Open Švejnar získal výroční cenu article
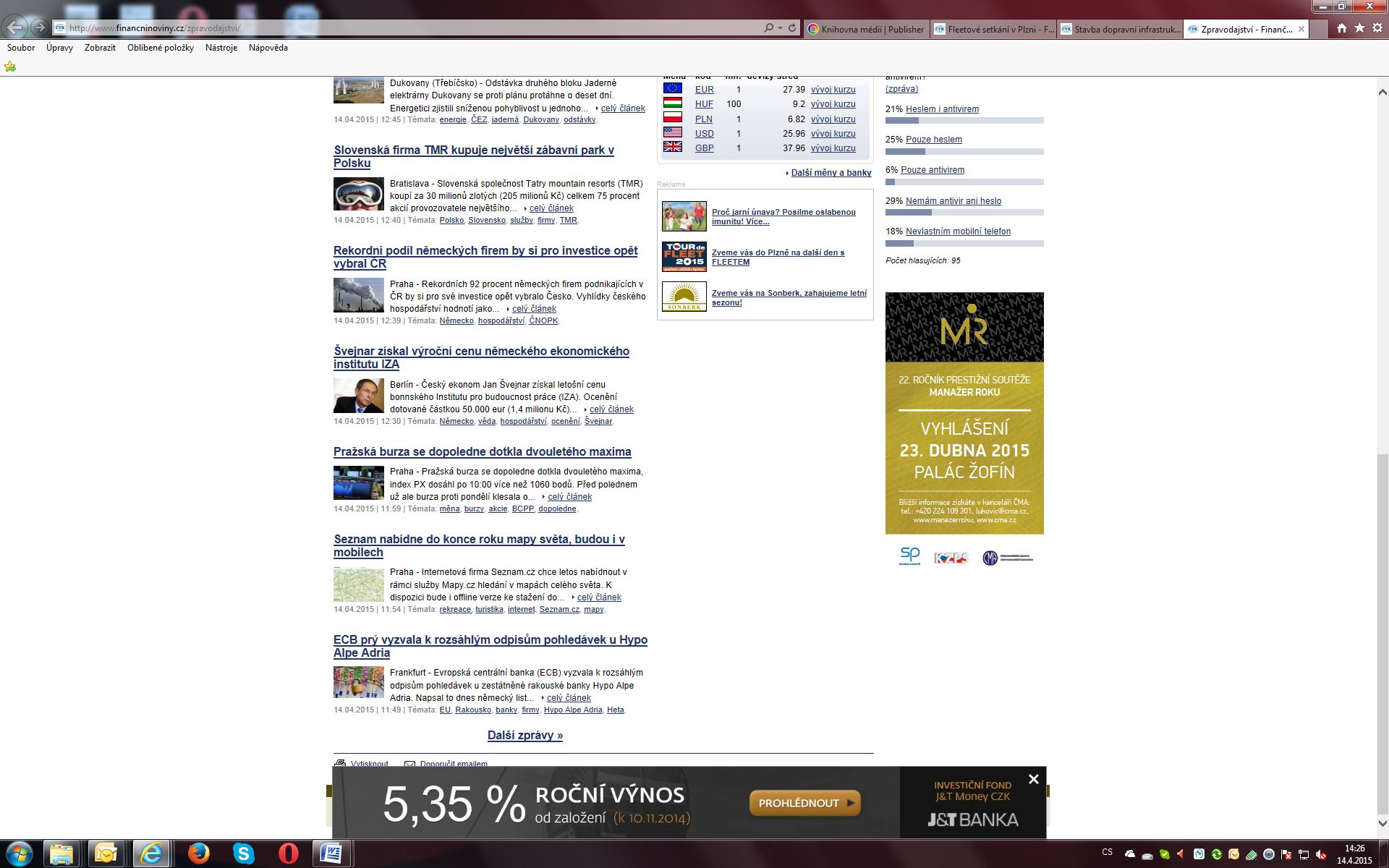Viewport: 1389px width, 868px height. click(x=481, y=357)
